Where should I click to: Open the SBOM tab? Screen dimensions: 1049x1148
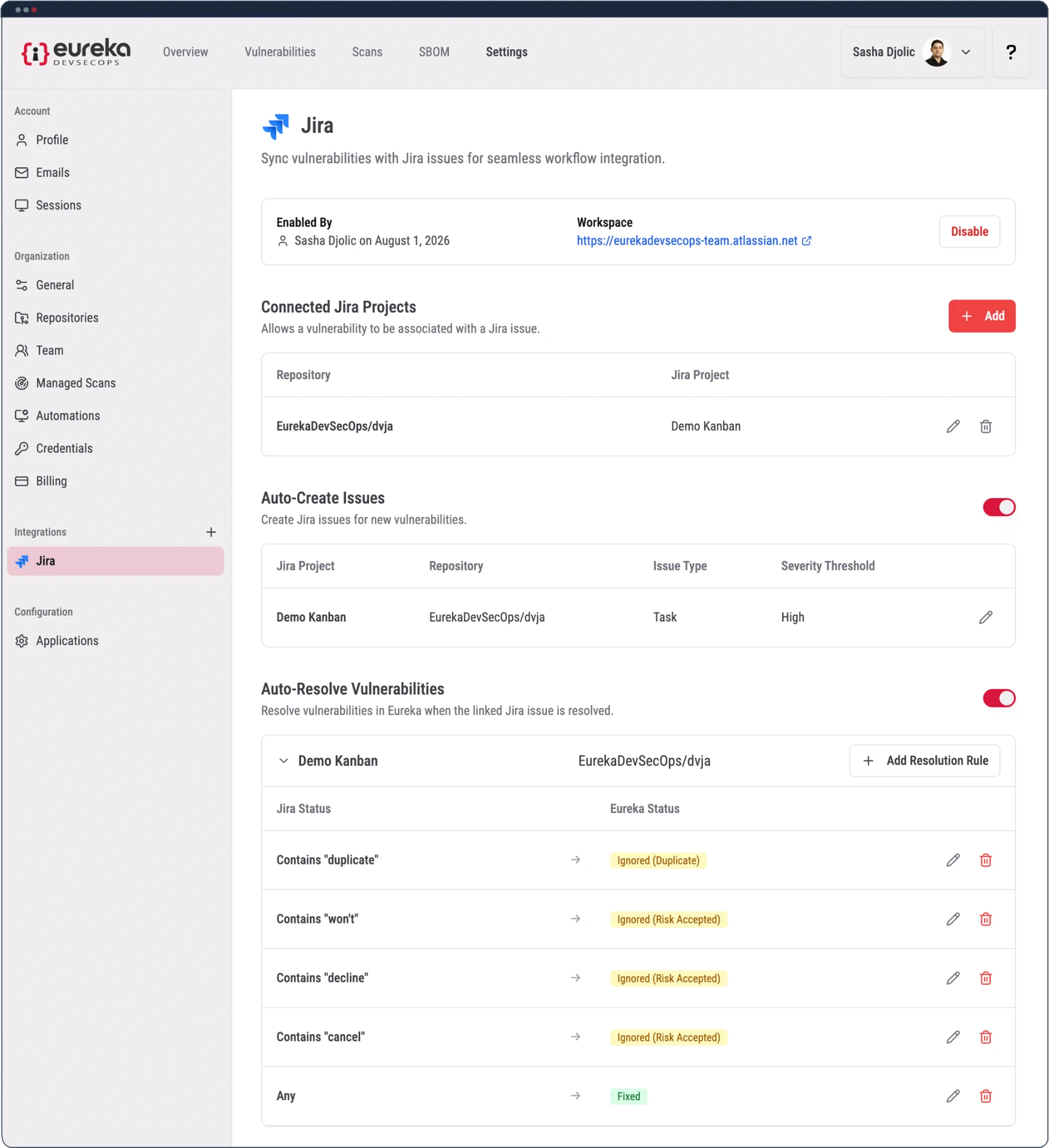point(434,52)
